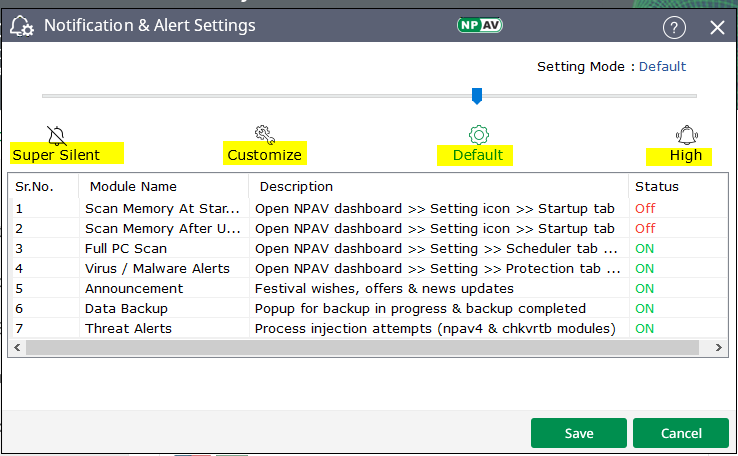This screenshot has height=456, width=738.
Task: Click horizontal scrollbar left arrow
Action: click(x=17, y=347)
